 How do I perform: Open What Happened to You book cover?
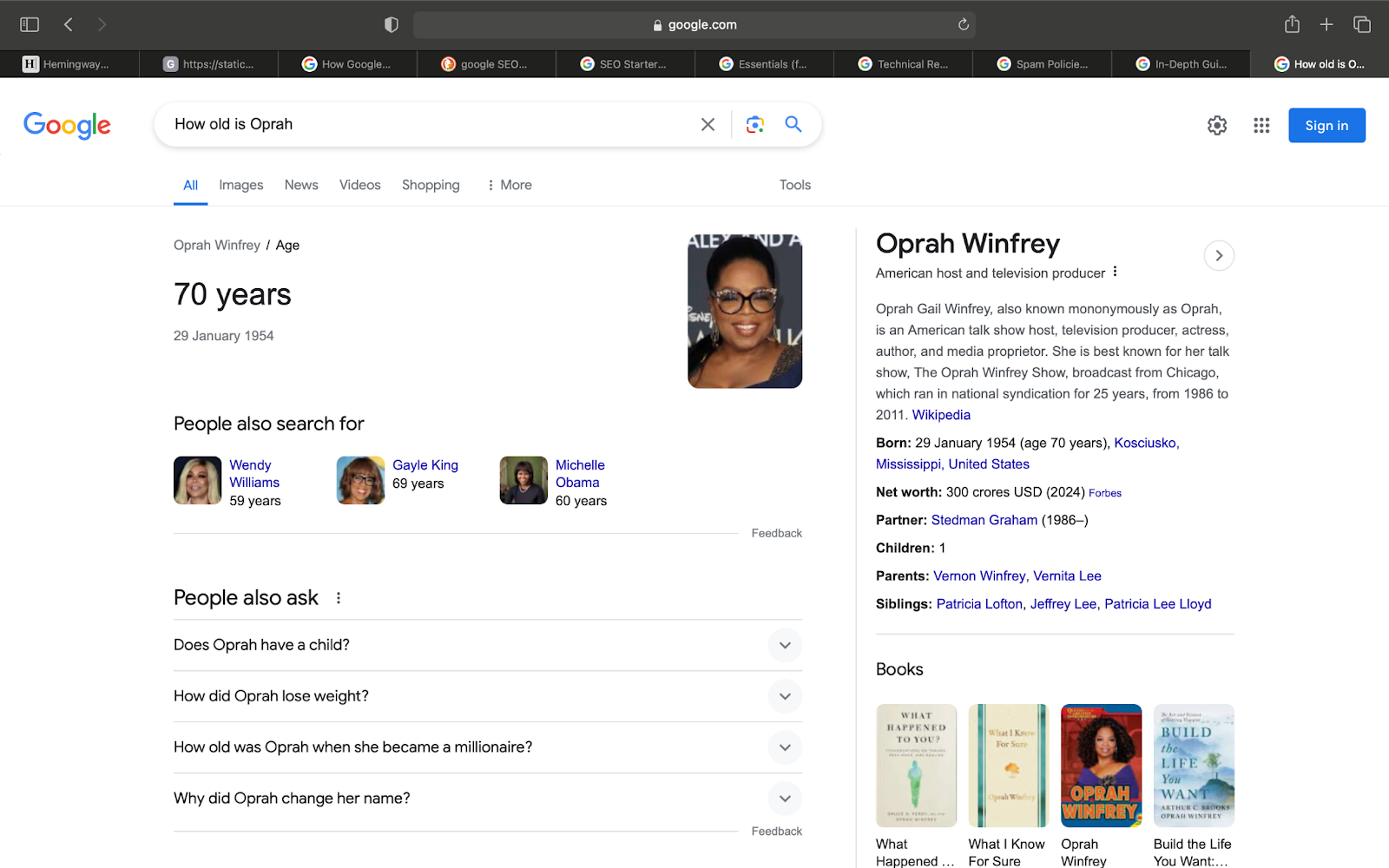click(916, 766)
